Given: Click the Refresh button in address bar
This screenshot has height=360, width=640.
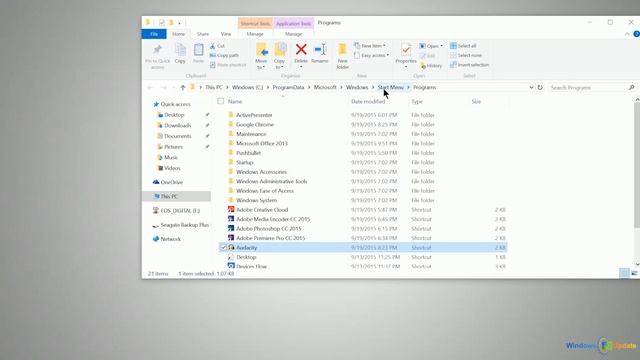Looking at the screenshot, I should [x=540, y=87].
